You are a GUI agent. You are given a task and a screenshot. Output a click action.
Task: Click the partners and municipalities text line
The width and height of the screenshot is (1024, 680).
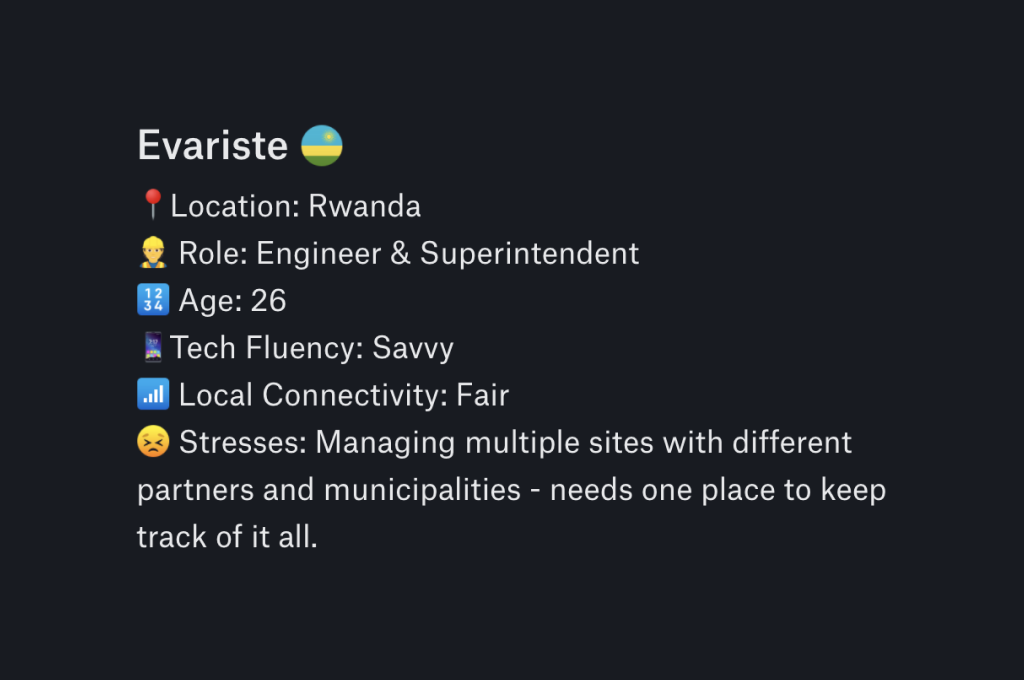(511, 490)
